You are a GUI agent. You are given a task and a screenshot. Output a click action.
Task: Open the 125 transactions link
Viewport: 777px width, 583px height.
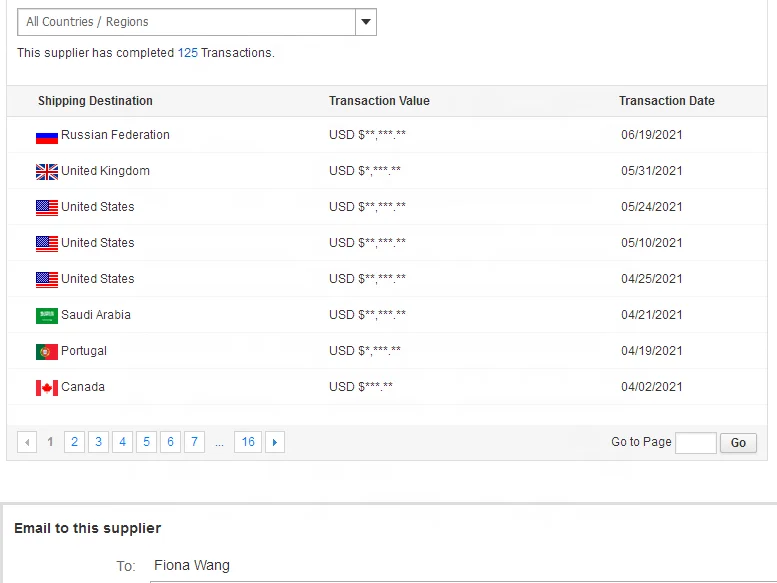coord(187,53)
